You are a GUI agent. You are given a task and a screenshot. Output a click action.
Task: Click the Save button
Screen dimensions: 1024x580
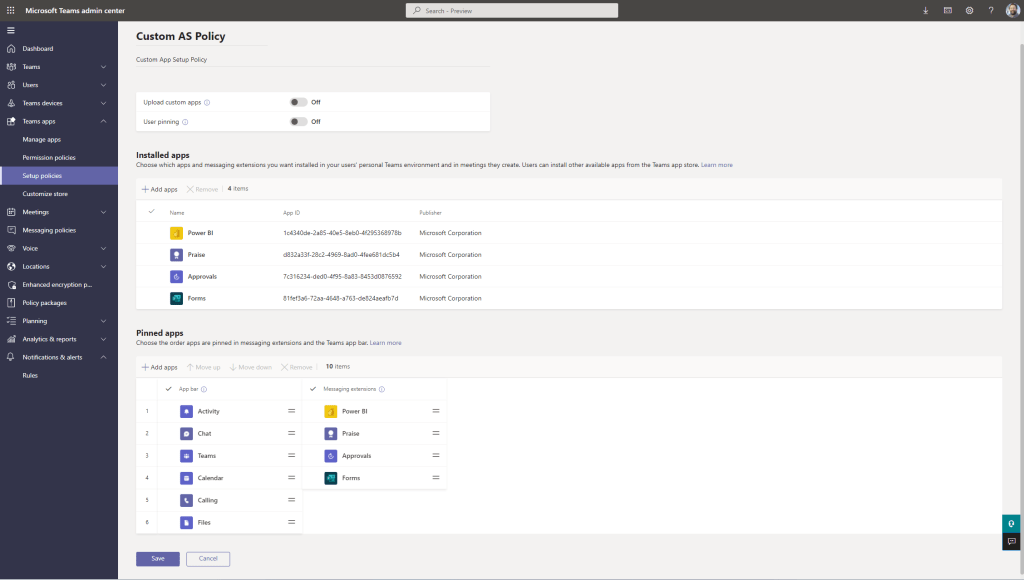(x=158, y=559)
